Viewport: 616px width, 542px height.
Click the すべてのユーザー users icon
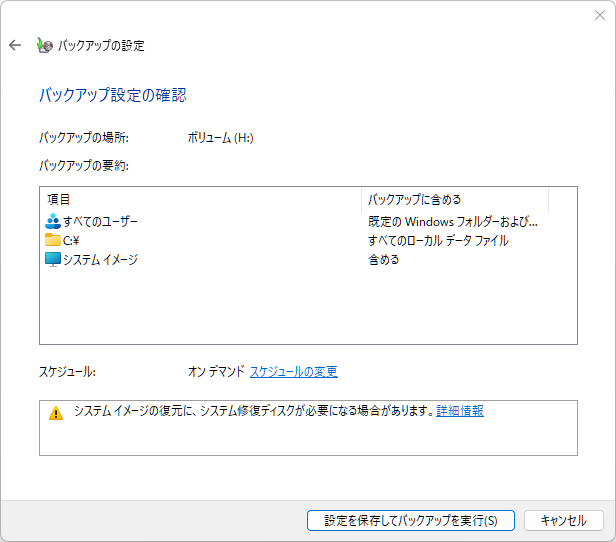click(x=53, y=221)
